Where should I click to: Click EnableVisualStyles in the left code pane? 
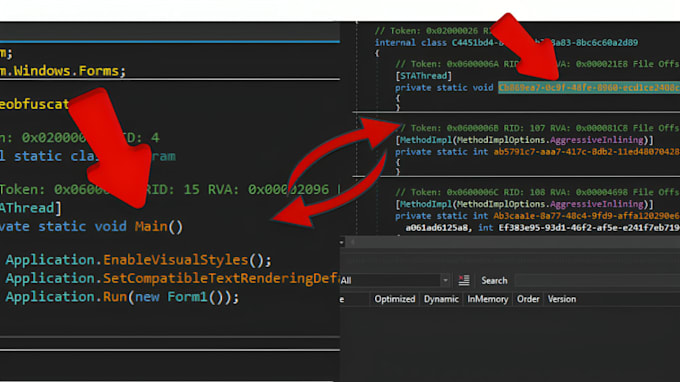[x=175, y=260]
